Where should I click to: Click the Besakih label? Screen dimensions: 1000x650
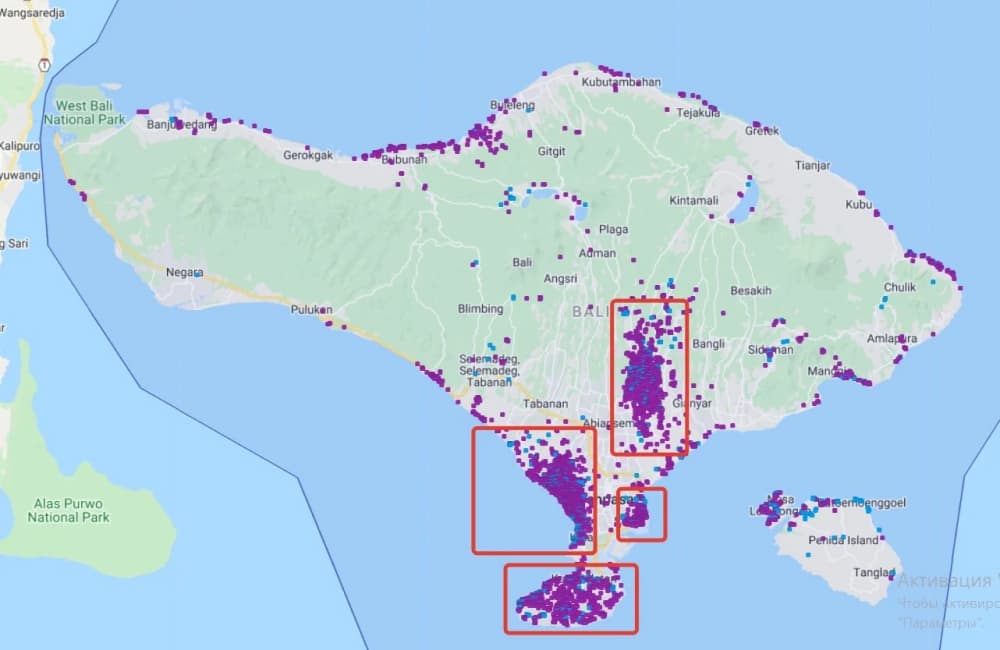751,290
